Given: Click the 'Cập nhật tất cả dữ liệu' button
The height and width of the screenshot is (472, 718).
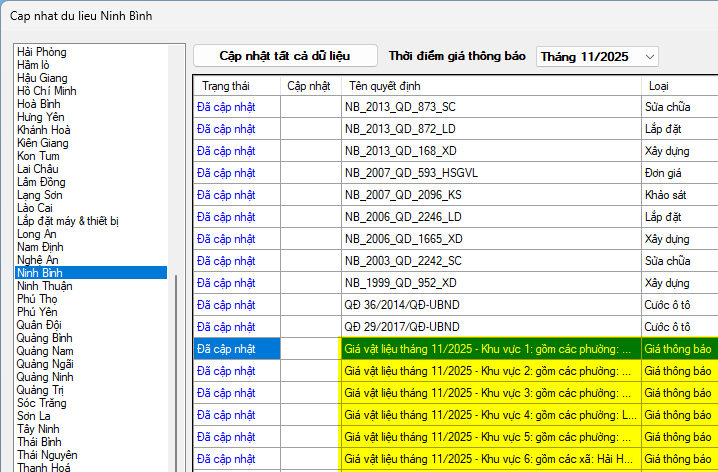Looking at the screenshot, I should [x=285, y=56].
